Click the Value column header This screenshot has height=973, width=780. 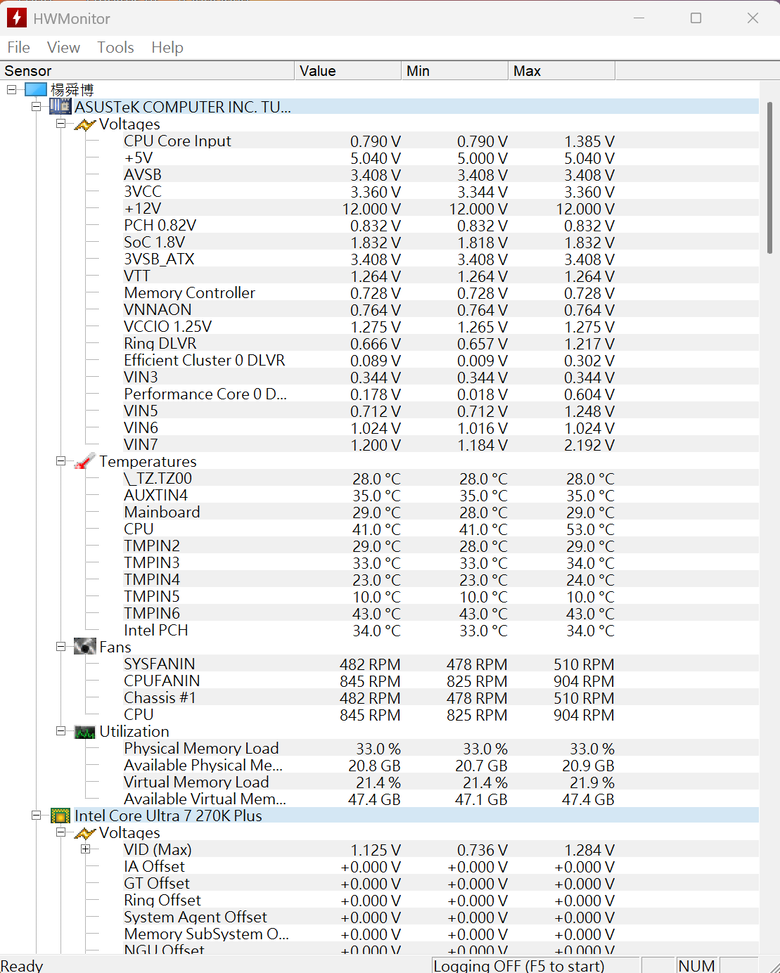pyautogui.click(x=347, y=71)
